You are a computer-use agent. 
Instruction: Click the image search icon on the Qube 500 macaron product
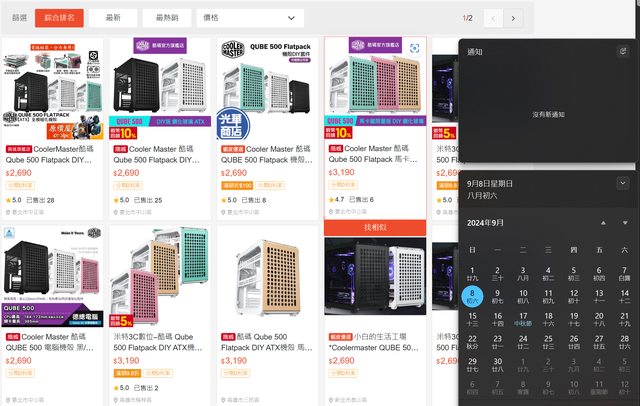pos(419,48)
